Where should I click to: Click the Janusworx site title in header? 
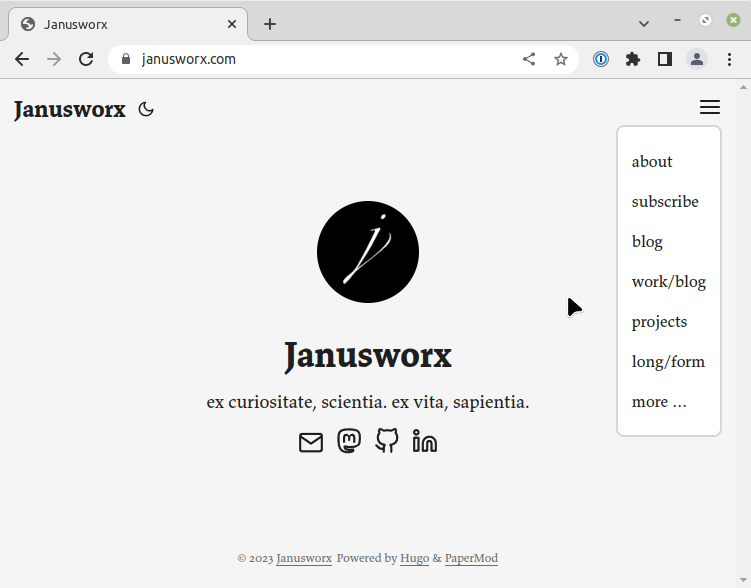pos(70,110)
